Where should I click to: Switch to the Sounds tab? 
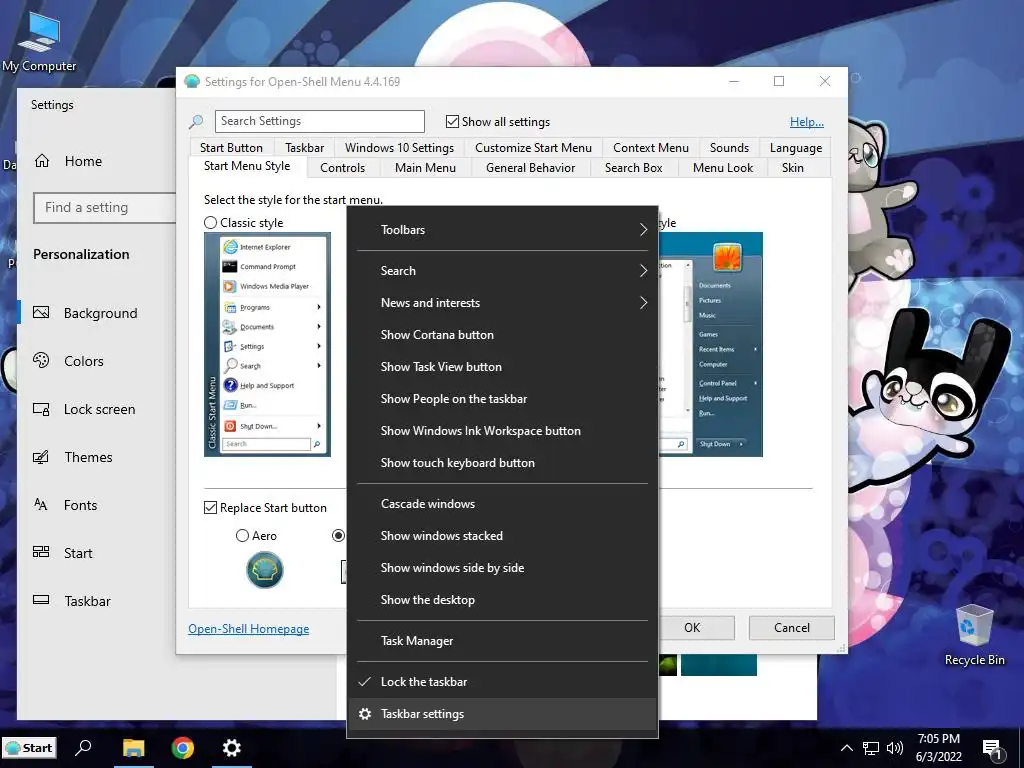click(729, 148)
